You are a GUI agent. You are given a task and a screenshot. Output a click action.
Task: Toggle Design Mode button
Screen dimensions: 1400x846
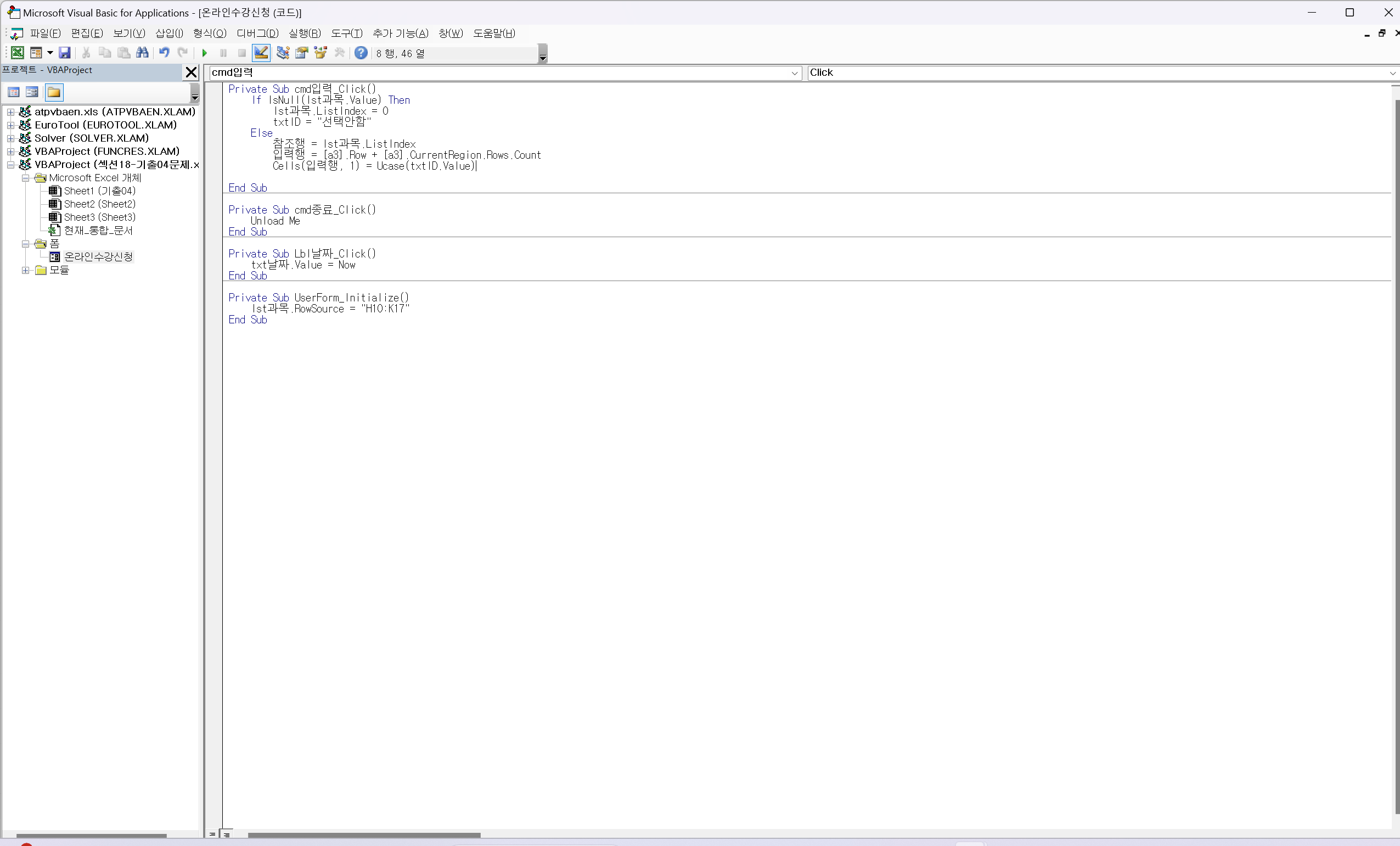pos(261,53)
